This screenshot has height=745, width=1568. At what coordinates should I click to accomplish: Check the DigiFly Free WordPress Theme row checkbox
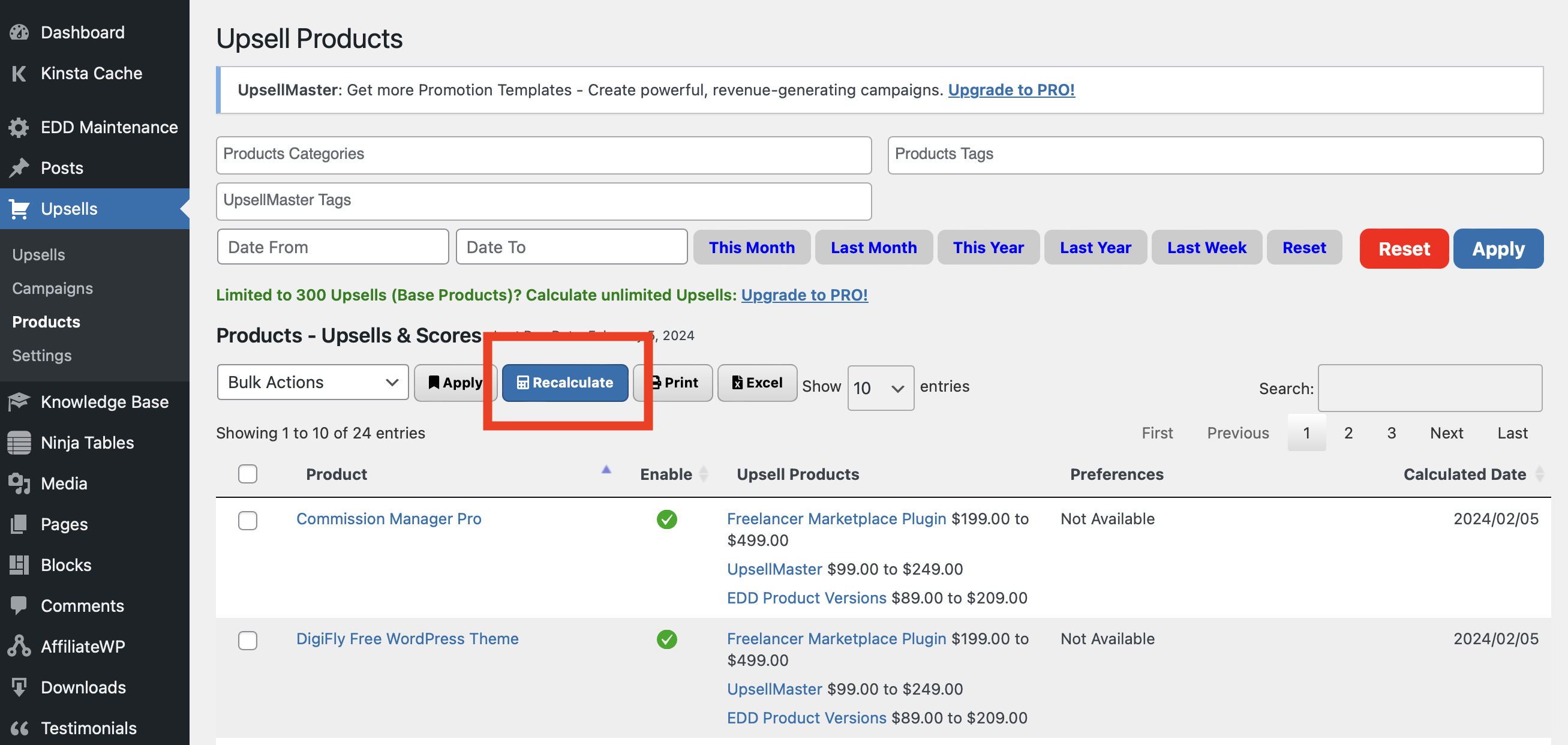pyautogui.click(x=247, y=640)
